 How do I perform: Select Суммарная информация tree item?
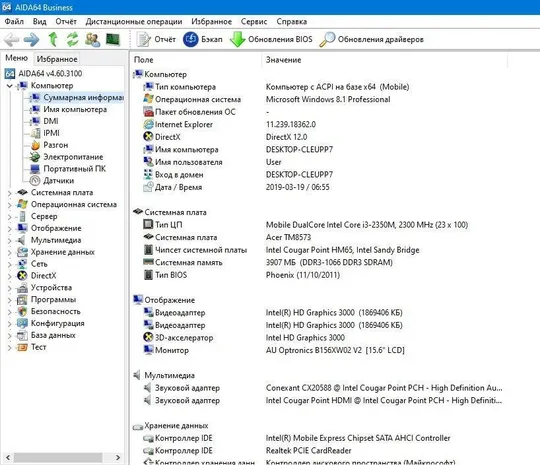[76, 97]
